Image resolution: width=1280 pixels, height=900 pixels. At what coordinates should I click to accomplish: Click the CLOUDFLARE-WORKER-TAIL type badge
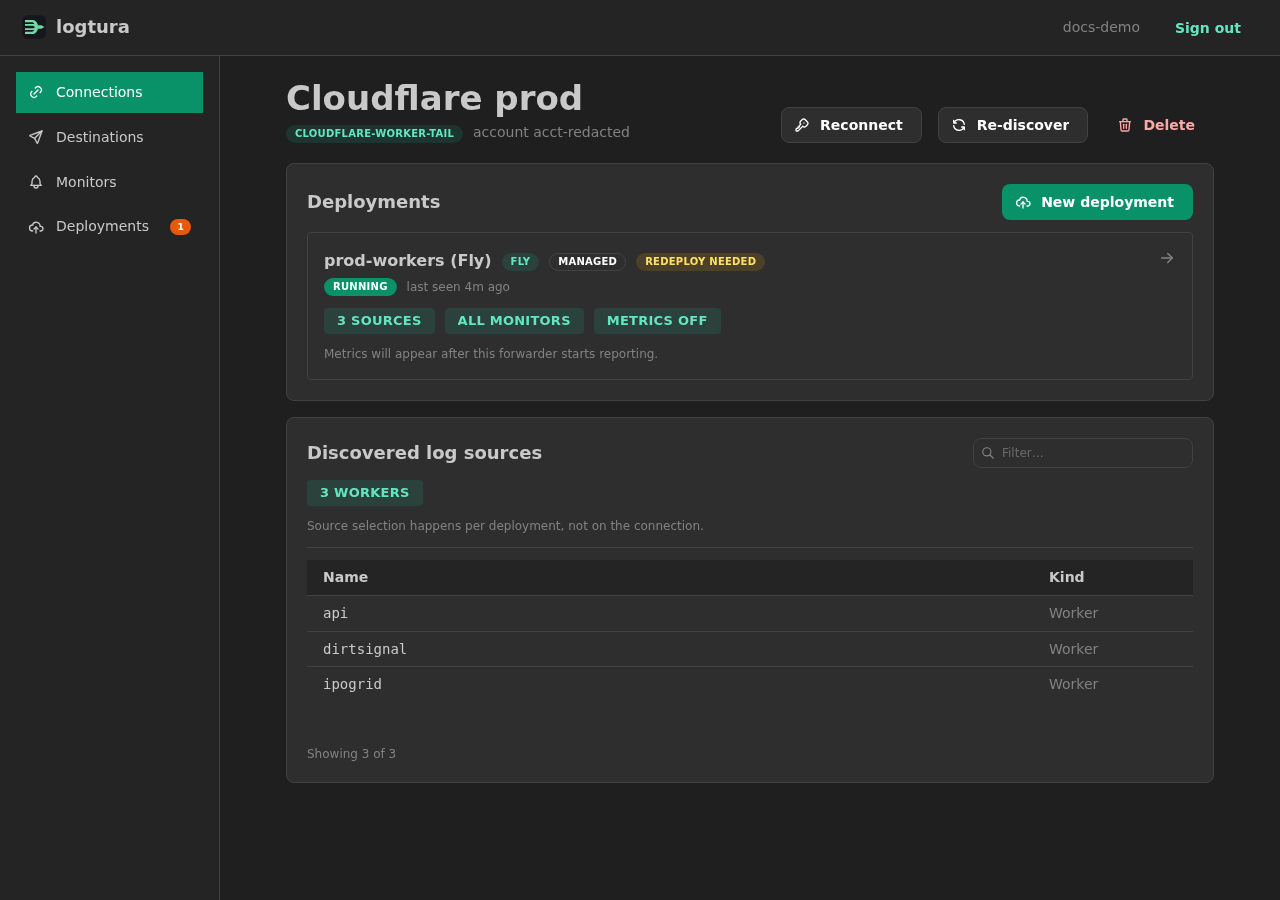tap(374, 134)
